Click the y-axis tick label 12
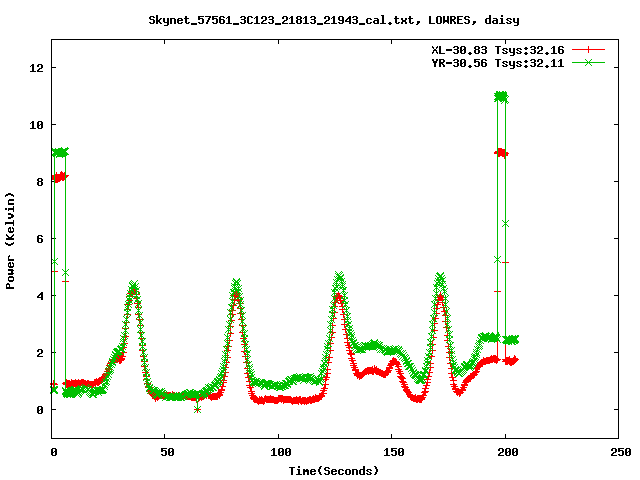Screen dimensions: 640x480 pos(36,68)
